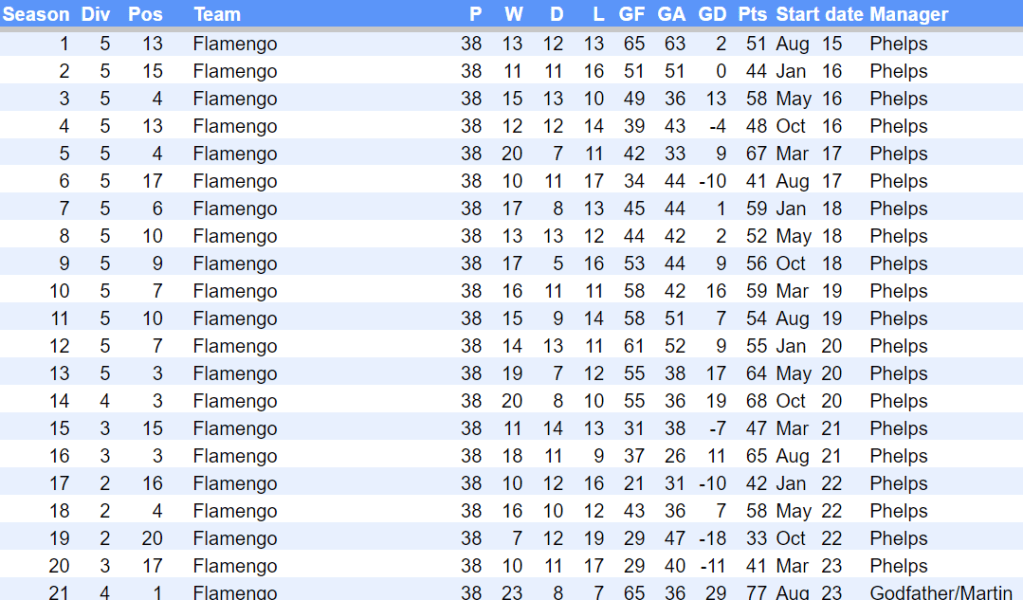Click the Flamengo team cell in season 21

pyautogui.click(x=235, y=592)
